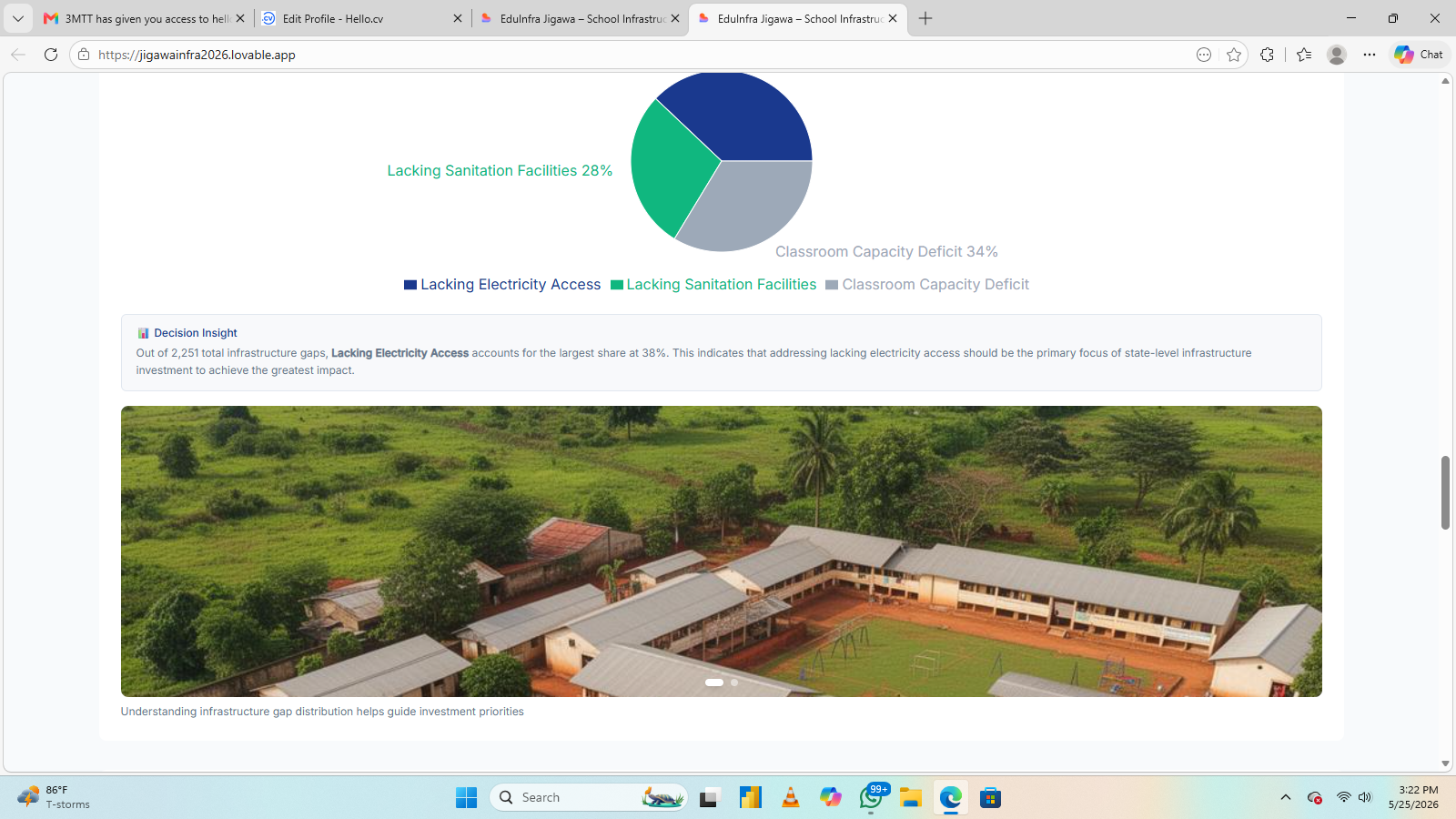This screenshot has height=819, width=1456.
Task: Open the Favorites list icon
Action: pyautogui.click(x=1304, y=55)
